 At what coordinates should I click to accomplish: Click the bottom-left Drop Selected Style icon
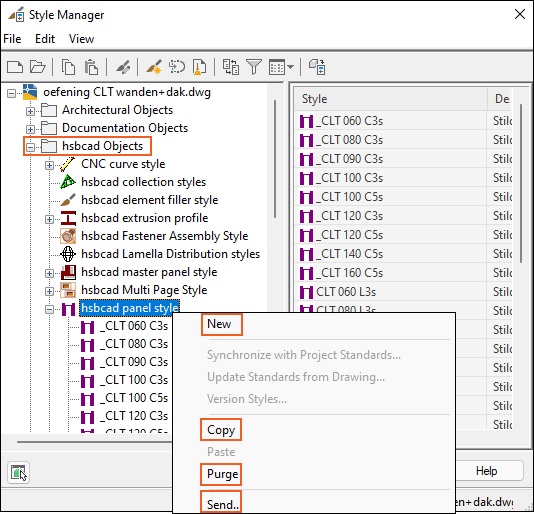tap(18, 472)
